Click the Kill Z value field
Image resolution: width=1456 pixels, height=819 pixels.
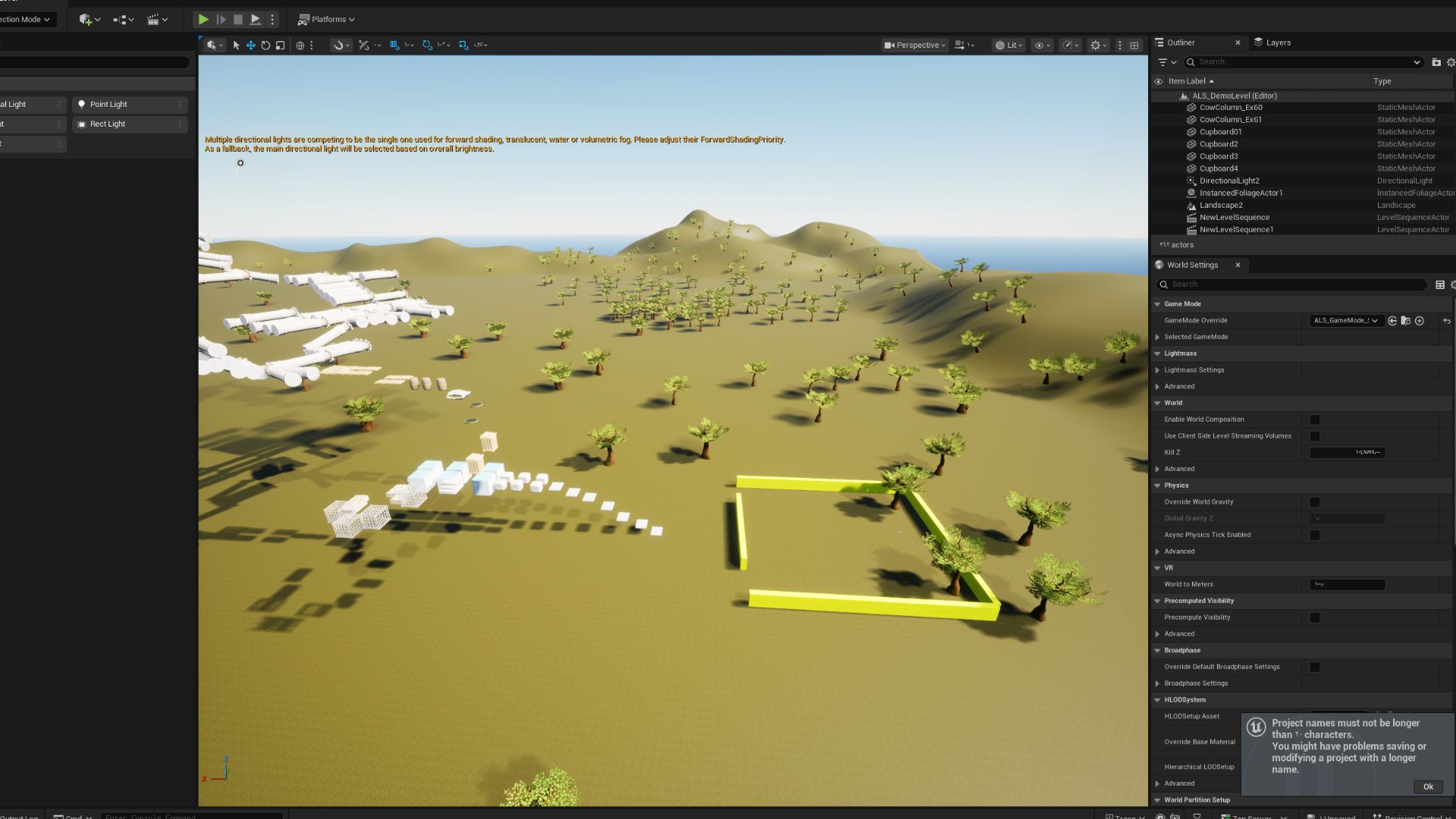[1347, 453]
